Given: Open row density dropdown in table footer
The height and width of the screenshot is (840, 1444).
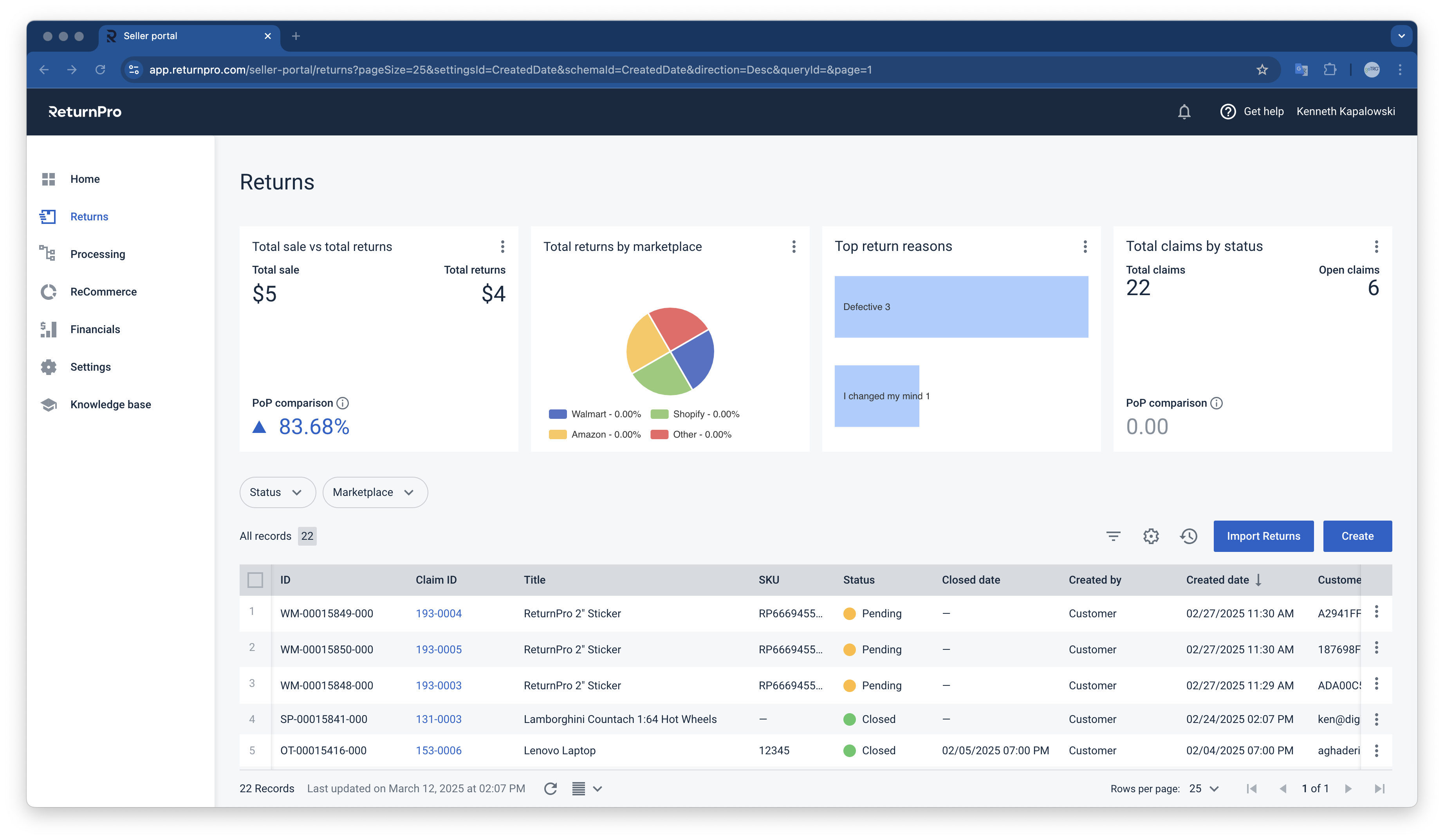Looking at the screenshot, I should pos(587,788).
